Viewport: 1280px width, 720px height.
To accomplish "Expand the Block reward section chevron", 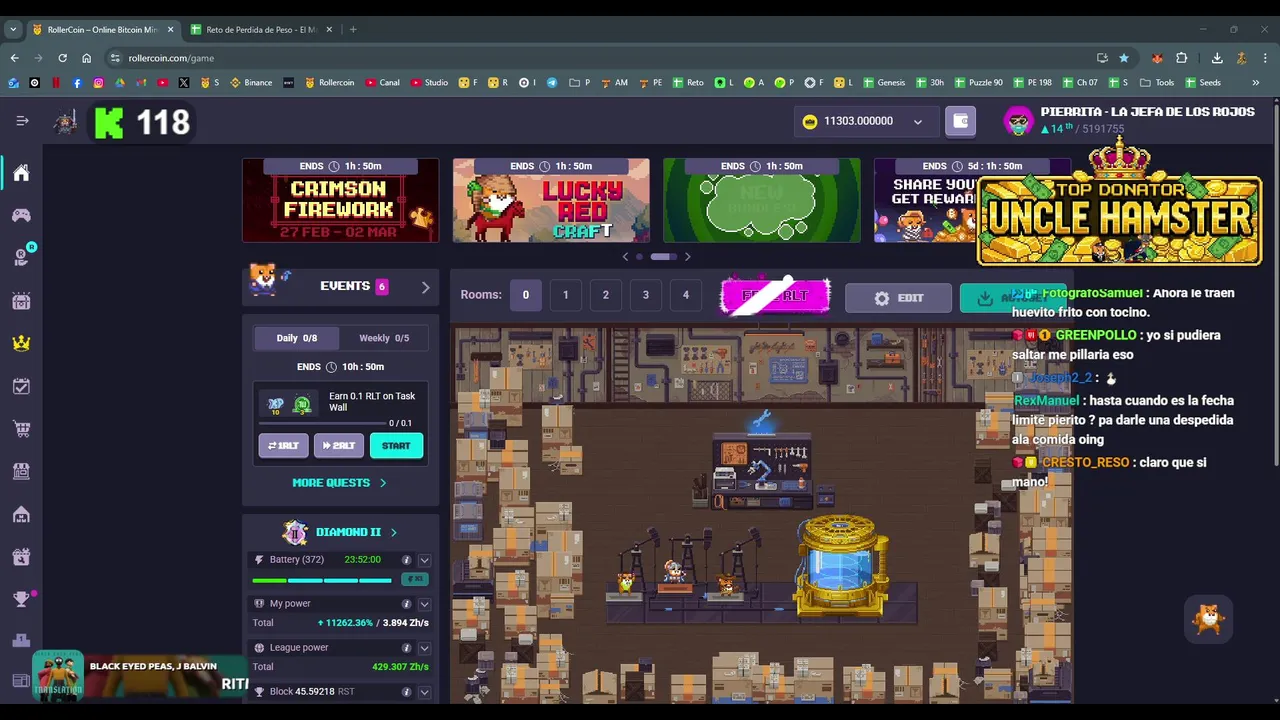I will click(x=424, y=692).
